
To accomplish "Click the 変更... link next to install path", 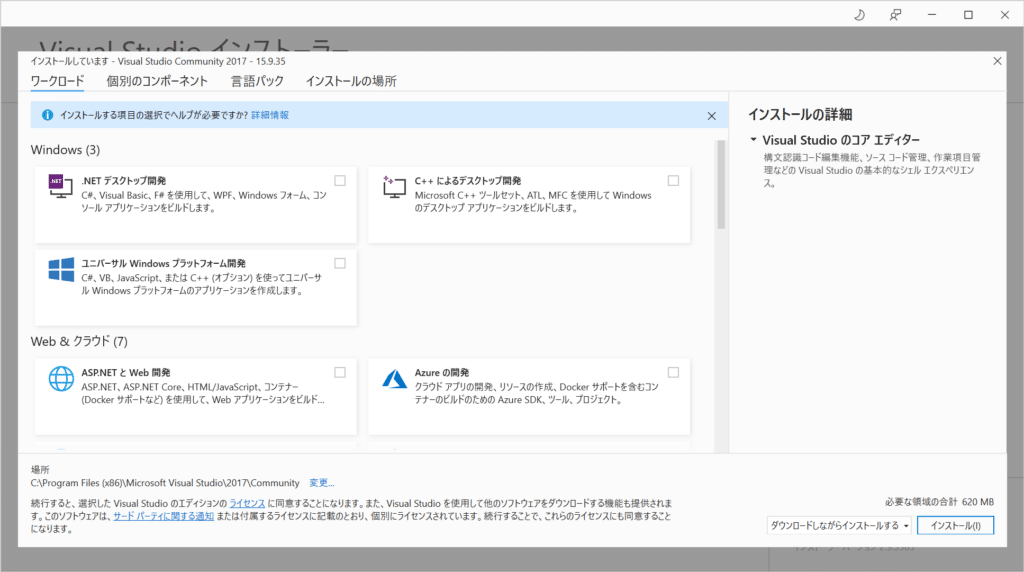I will [321, 482].
